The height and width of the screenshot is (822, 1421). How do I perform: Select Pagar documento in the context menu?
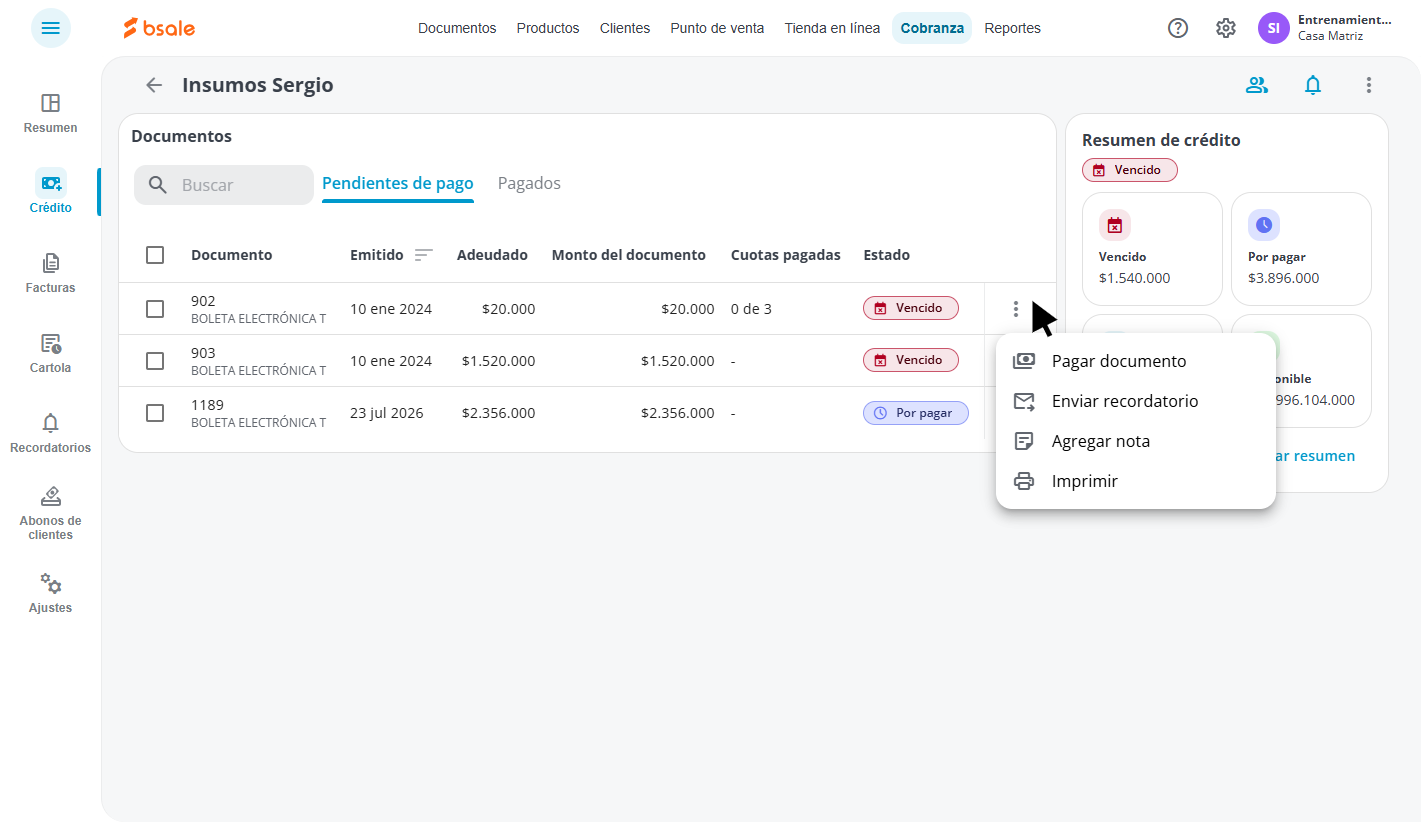point(1136,361)
